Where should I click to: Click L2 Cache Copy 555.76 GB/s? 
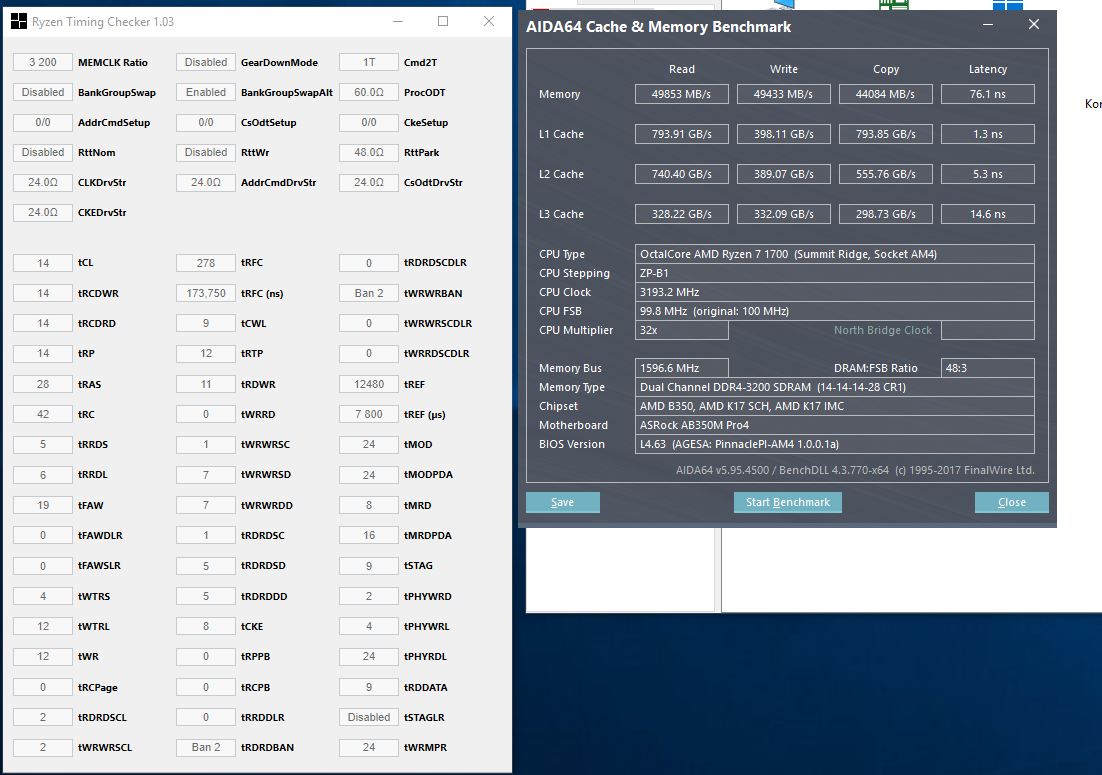pyautogui.click(x=886, y=174)
